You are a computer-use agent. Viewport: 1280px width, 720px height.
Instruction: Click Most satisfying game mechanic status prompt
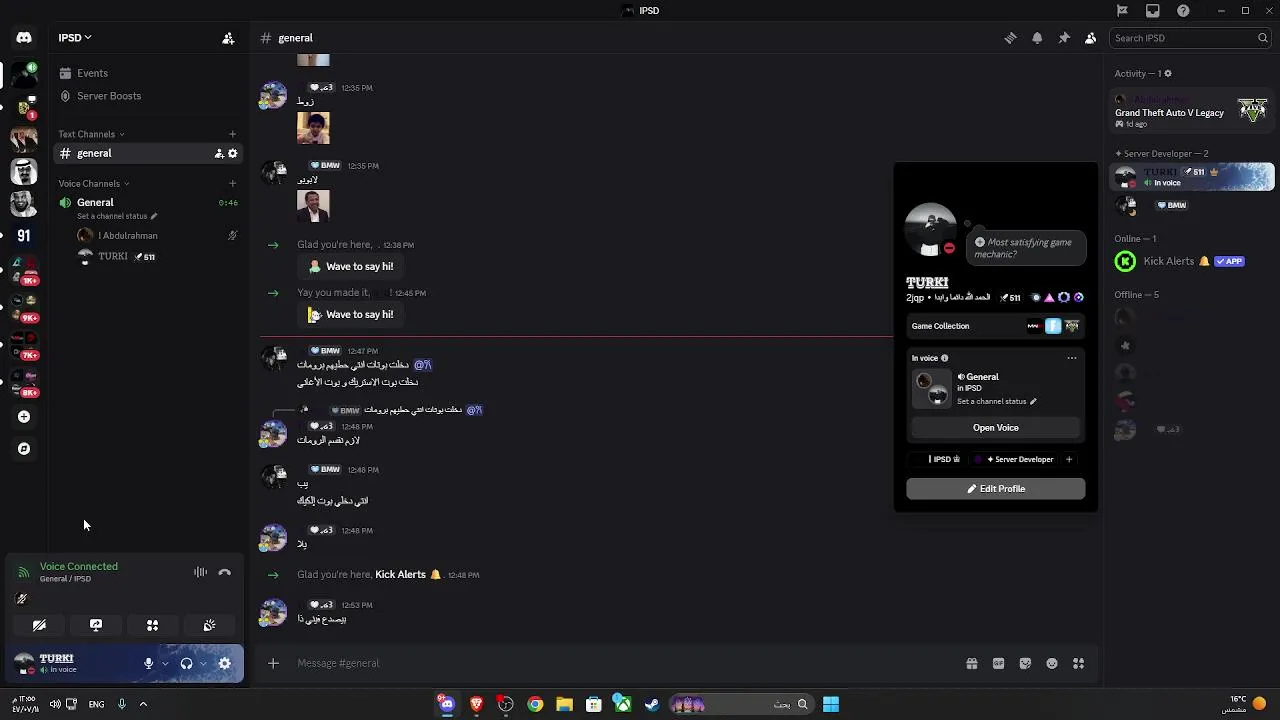click(1028, 248)
